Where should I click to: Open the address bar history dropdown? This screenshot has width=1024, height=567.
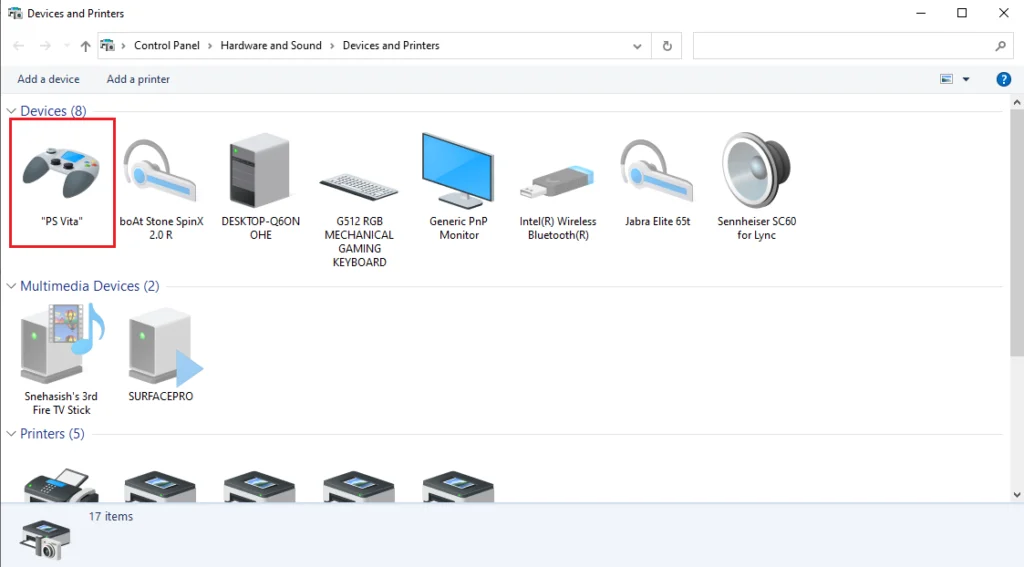[637, 46]
